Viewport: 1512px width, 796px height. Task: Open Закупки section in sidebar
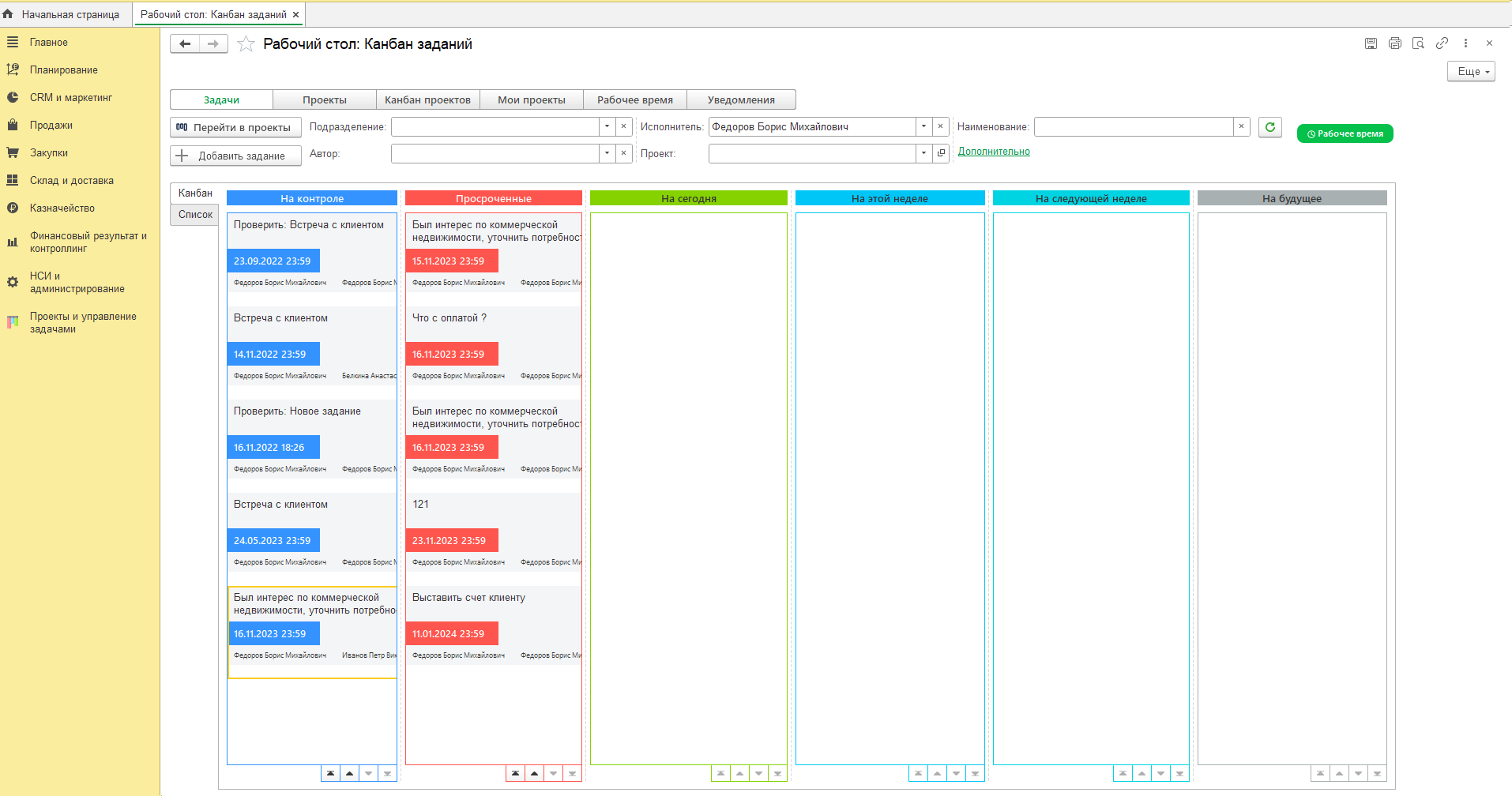coord(49,153)
